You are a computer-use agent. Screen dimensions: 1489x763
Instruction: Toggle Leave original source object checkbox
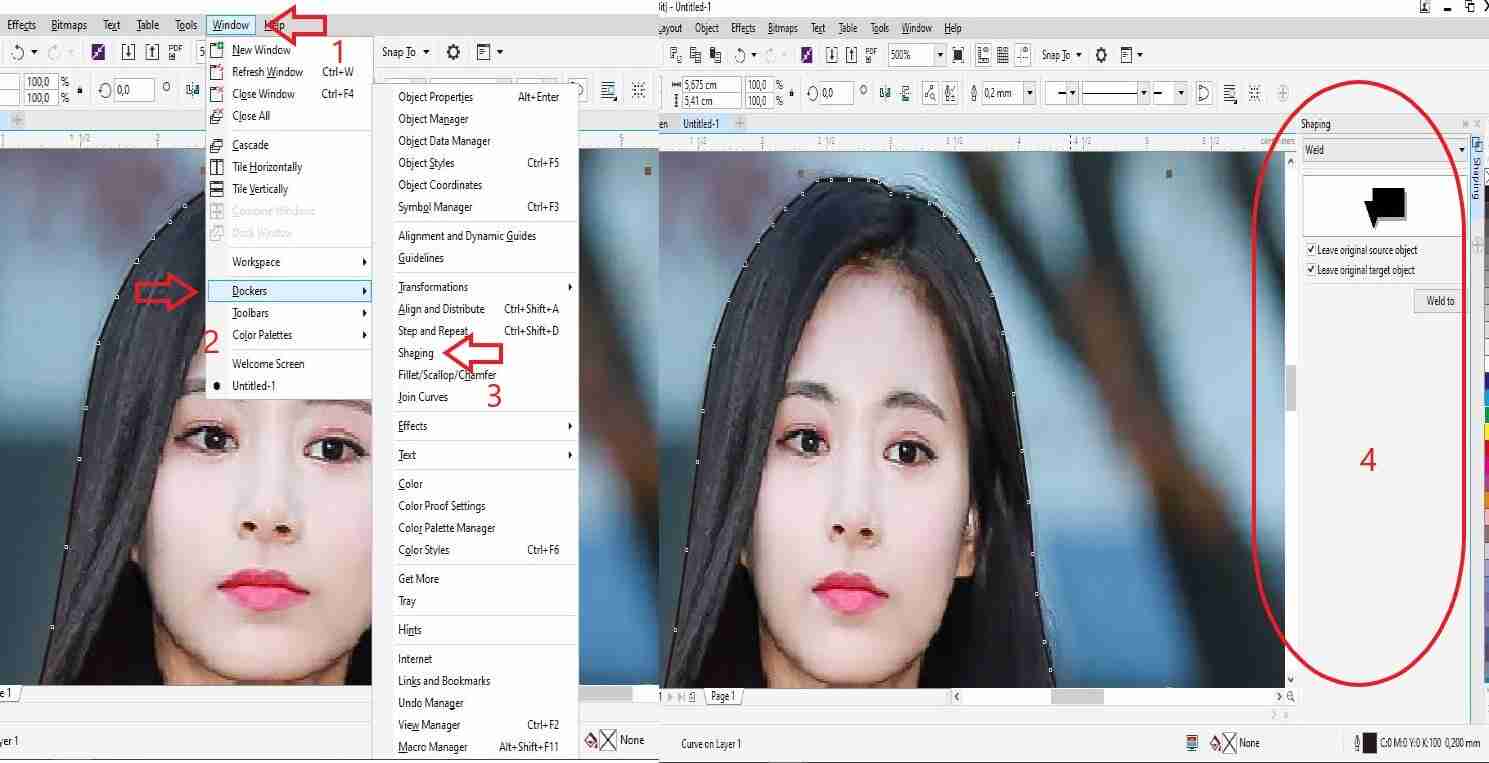pos(1311,250)
